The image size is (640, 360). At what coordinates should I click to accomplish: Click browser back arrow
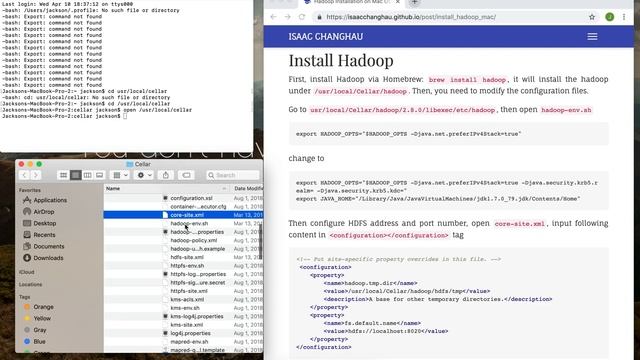coord(273,17)
